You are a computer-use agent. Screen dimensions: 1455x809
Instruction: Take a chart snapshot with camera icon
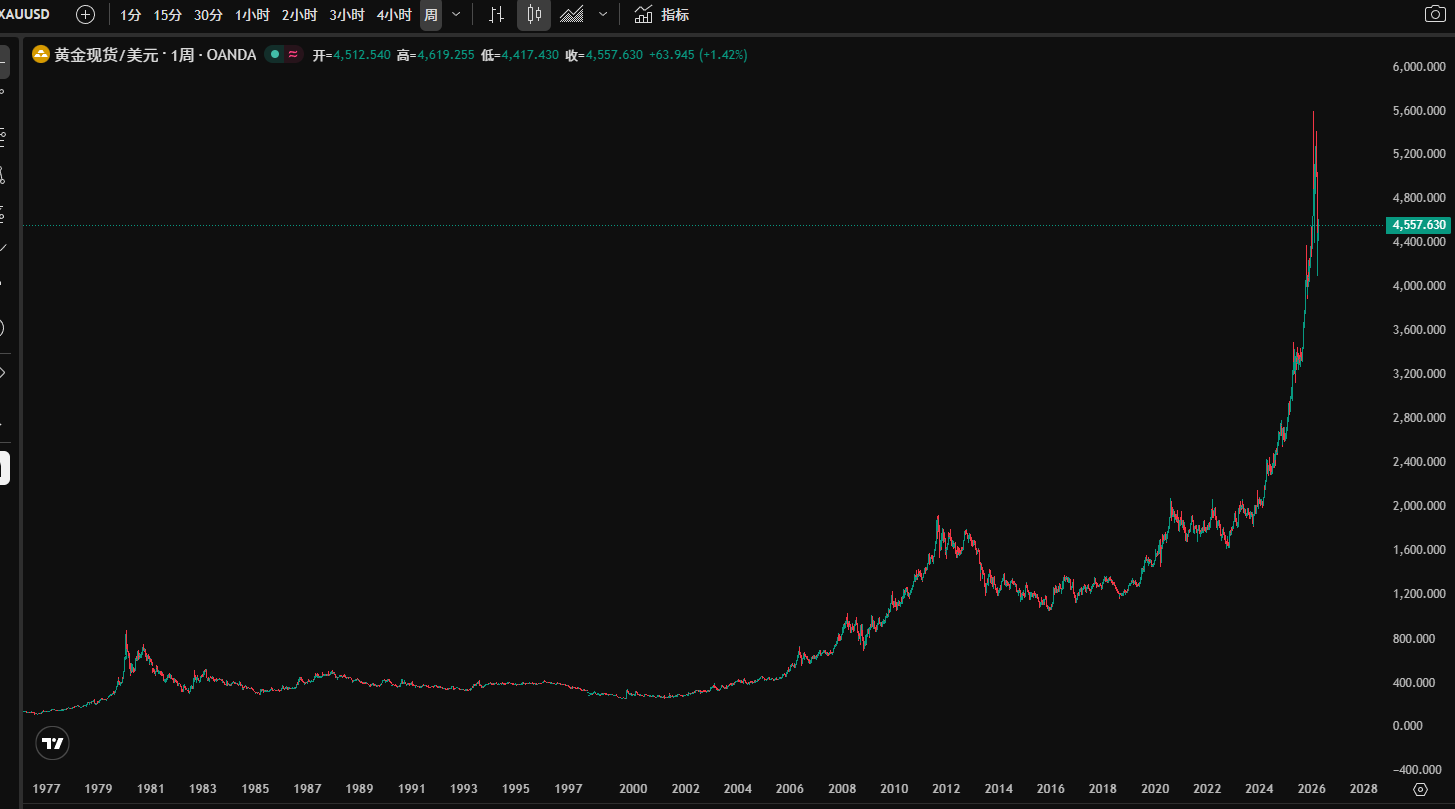click(1434, 14)
